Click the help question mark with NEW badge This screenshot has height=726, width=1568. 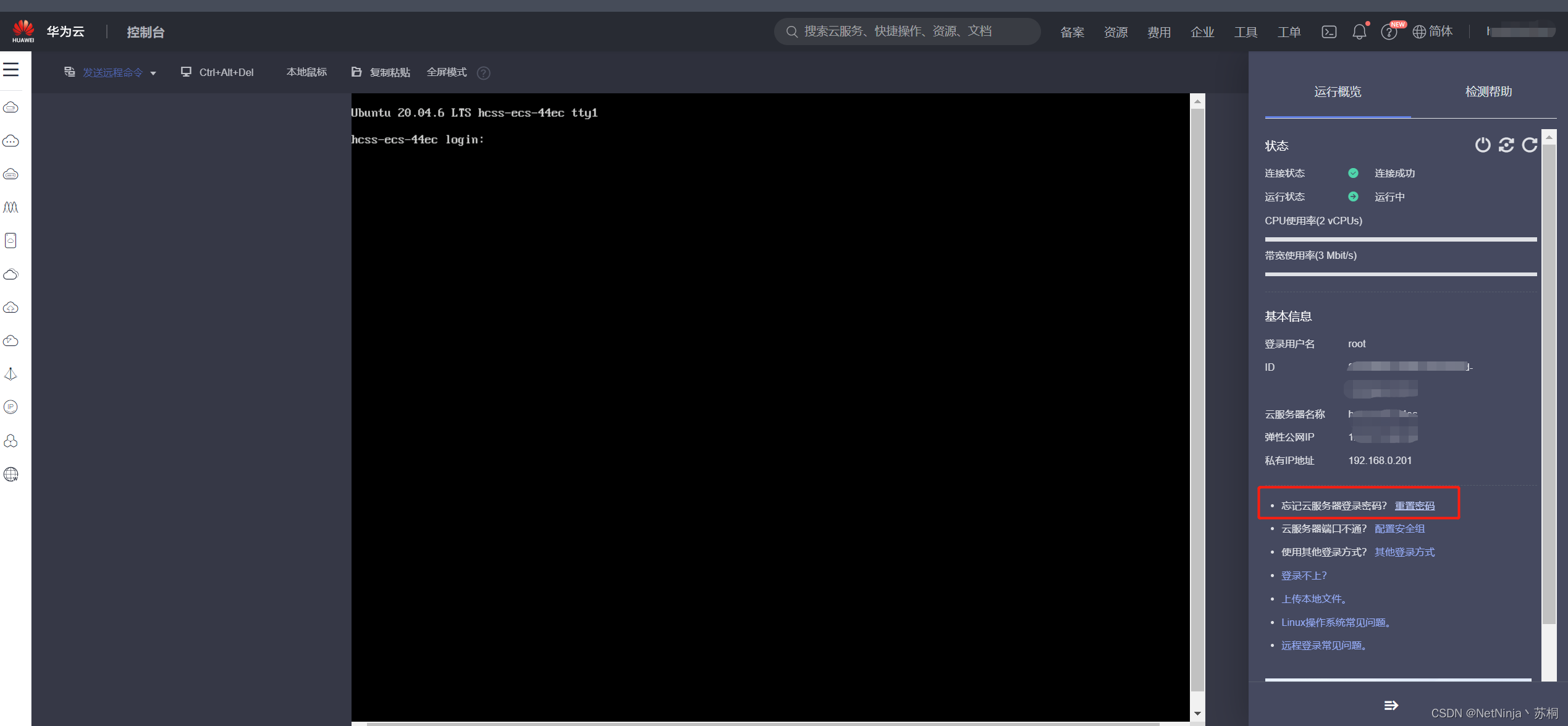[1389, 32]
